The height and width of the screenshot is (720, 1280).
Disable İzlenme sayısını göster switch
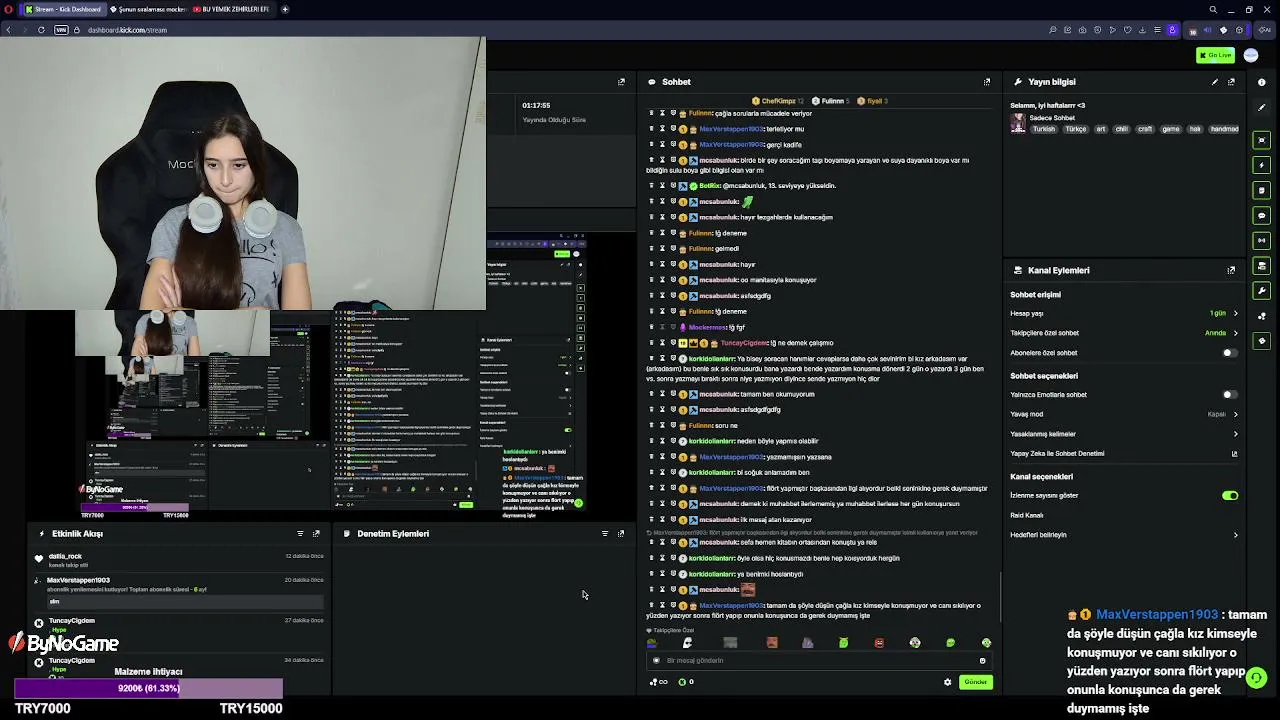point(1230,496)
